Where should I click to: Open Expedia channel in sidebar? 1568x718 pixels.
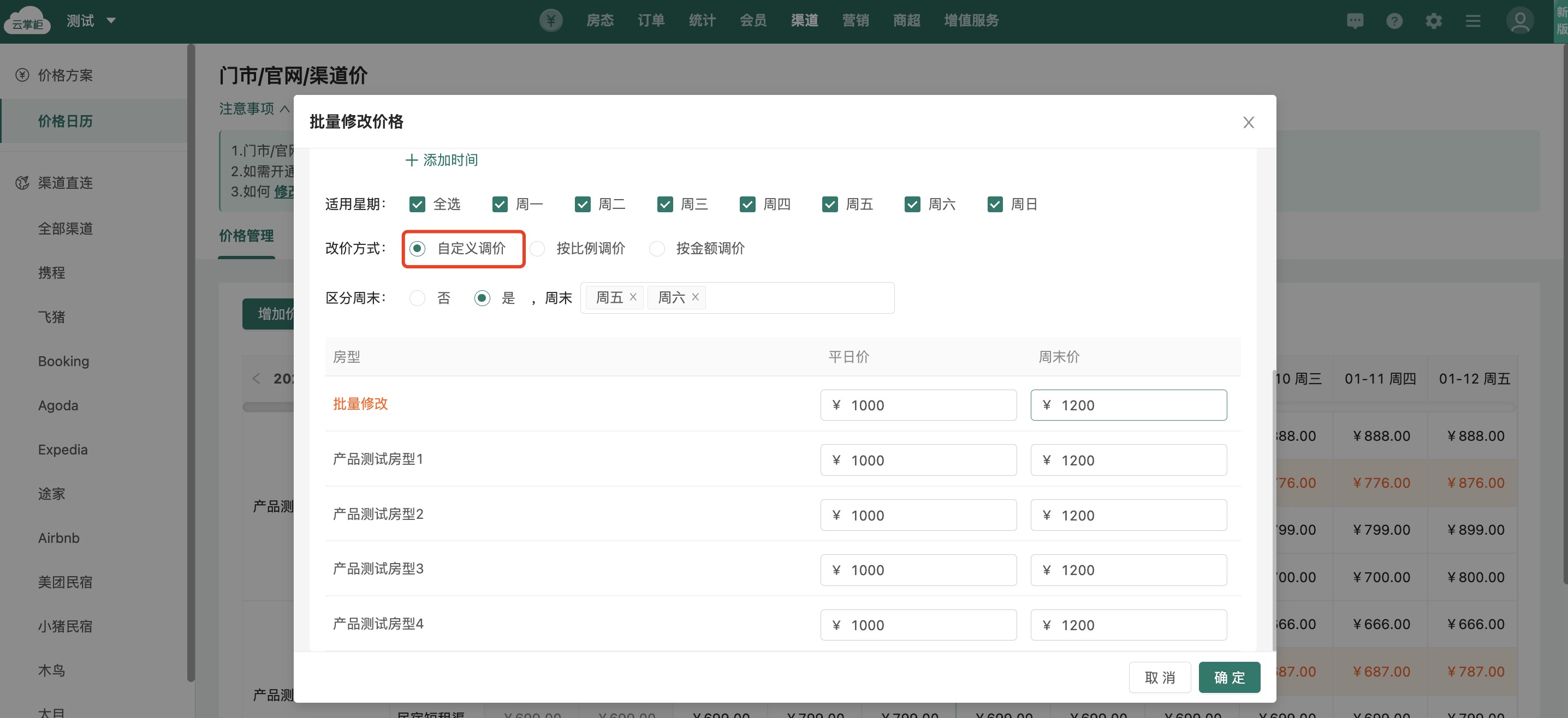(x=63, y=450)
